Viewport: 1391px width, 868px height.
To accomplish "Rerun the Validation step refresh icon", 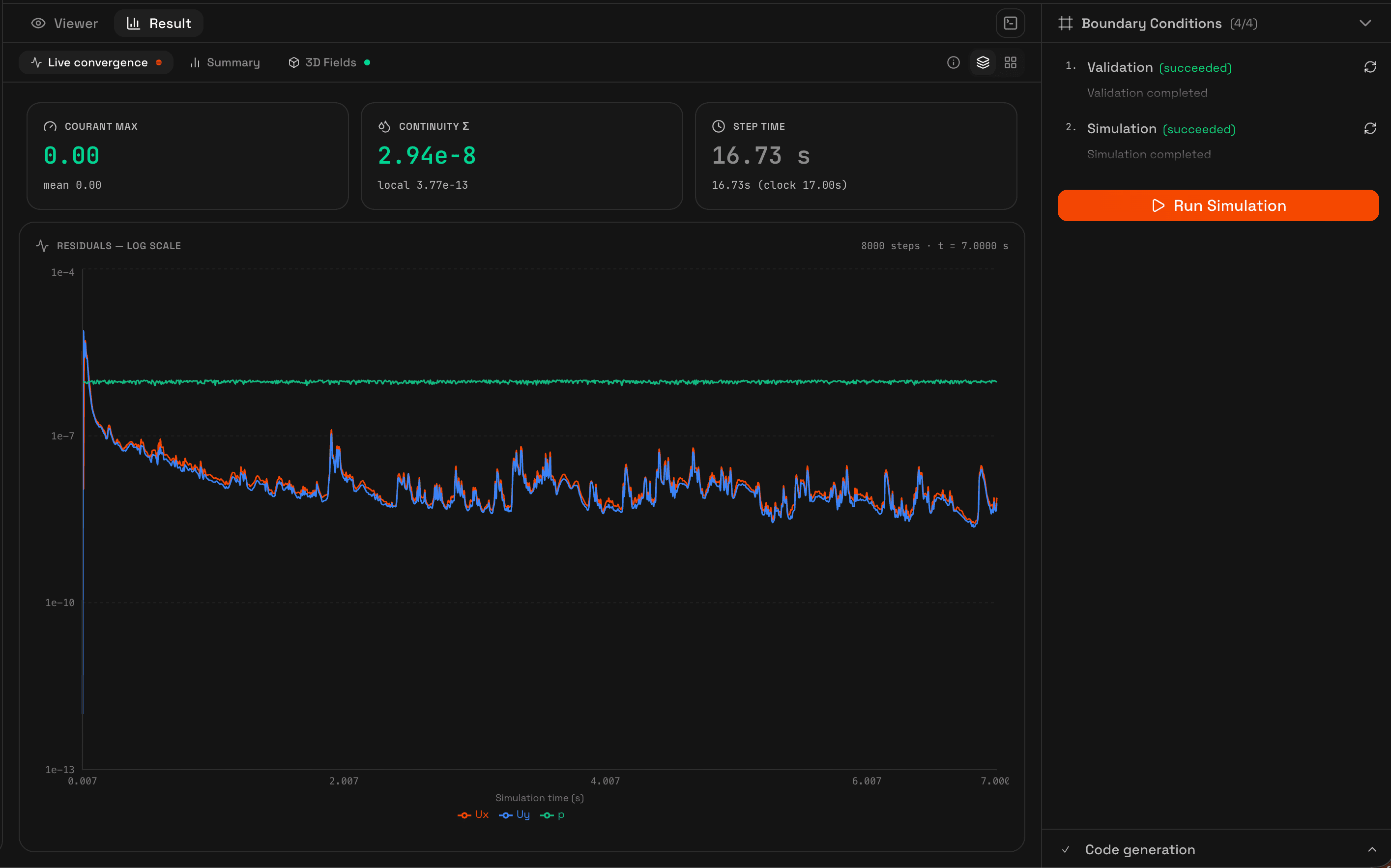I will tap(1370, 67).
